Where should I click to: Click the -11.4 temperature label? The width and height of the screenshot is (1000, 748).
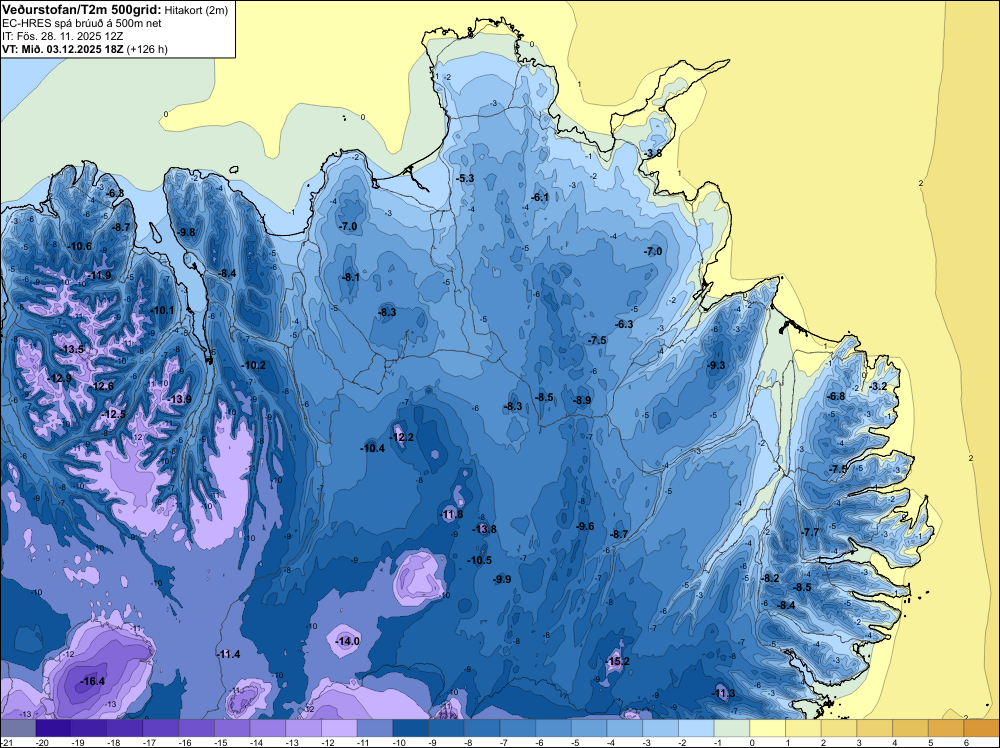click(x=228, y=654)
